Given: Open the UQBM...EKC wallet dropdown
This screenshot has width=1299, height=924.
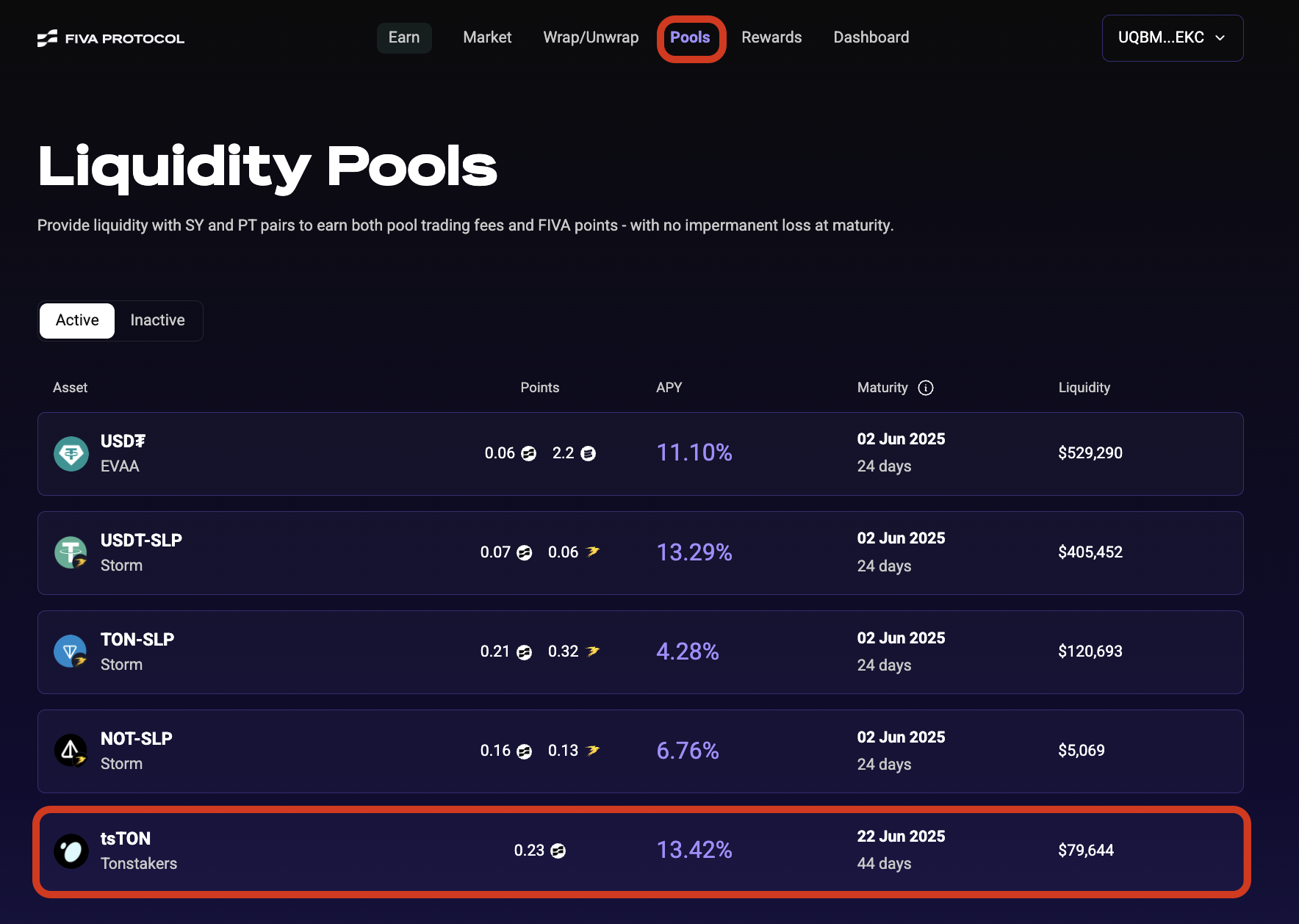Looking at the screenshot, I should [1172, 38].
